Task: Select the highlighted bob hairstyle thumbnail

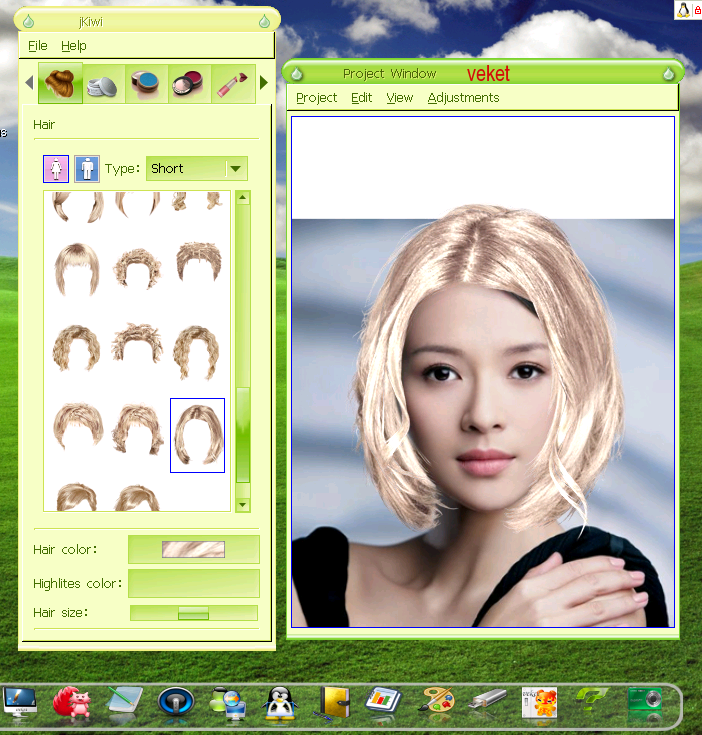Action: [x=197, y=435]
